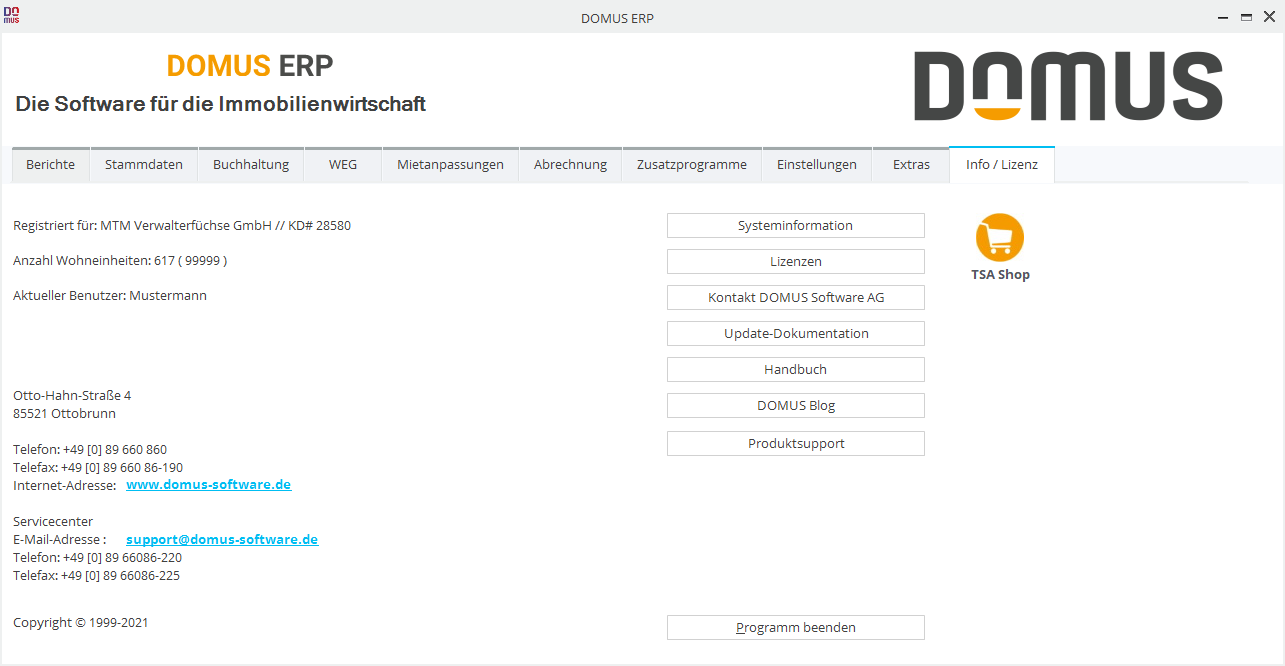This screenshot has width=1285, height=666.
Task: Click the TSA Shop label
Action: (1000, 274)
